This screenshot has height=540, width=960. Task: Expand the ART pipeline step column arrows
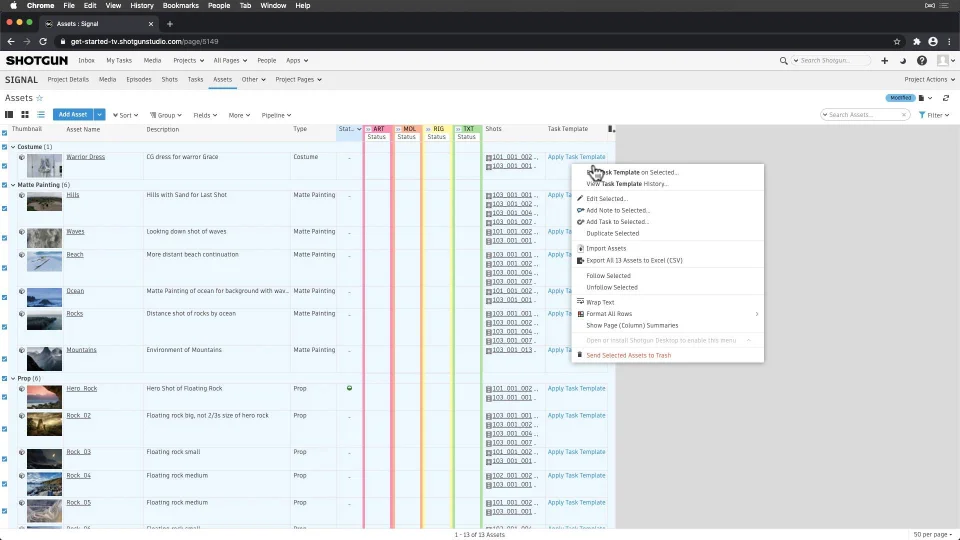369,129
